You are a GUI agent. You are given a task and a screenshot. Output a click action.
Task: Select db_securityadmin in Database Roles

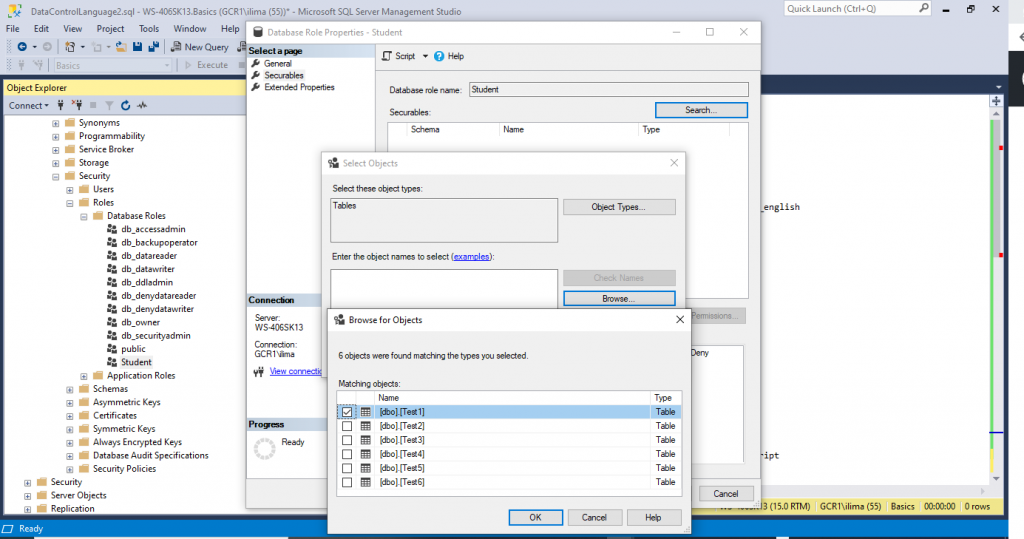(155, 336)
